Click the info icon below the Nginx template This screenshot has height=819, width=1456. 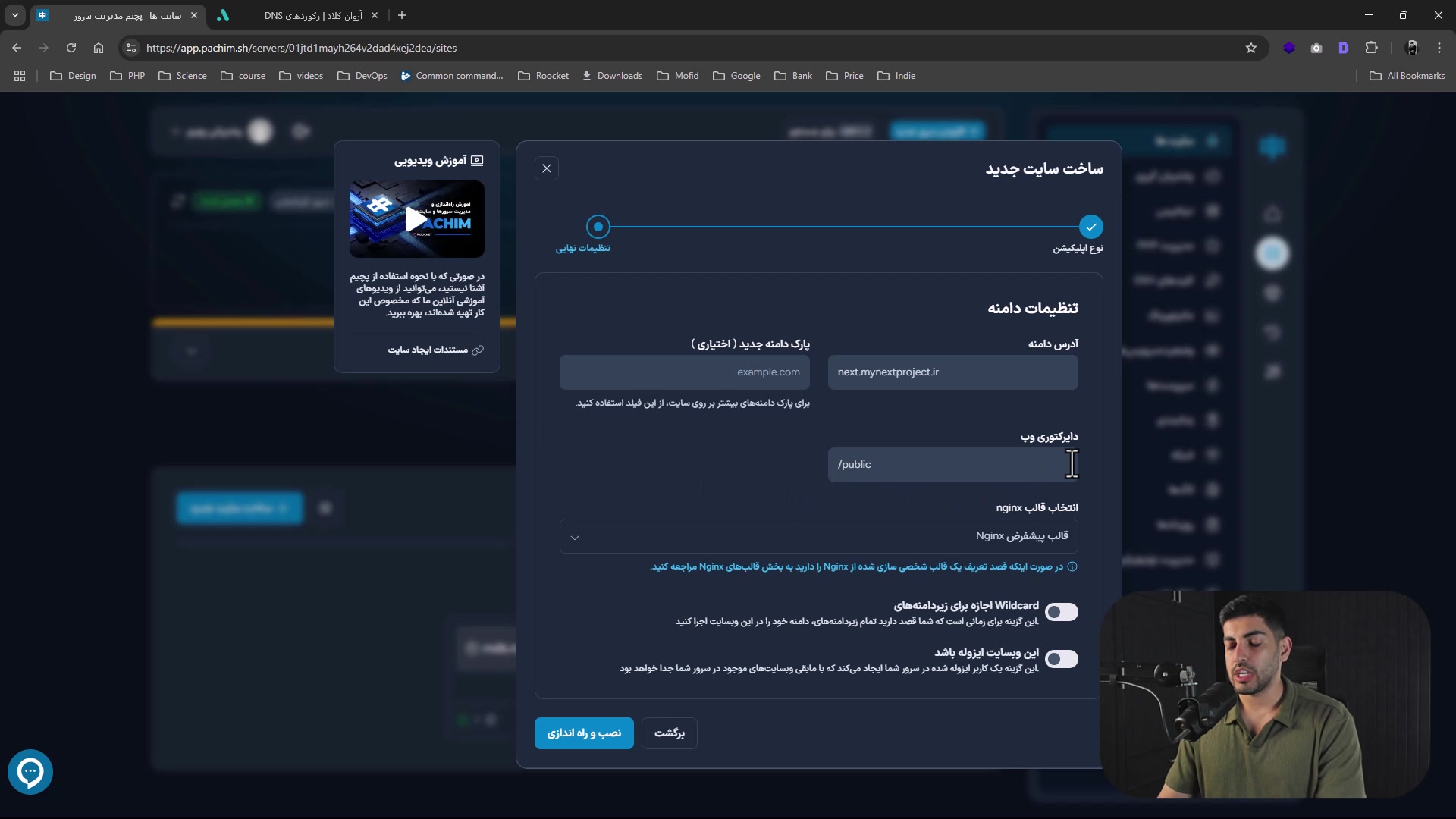tap(1072, 566)
